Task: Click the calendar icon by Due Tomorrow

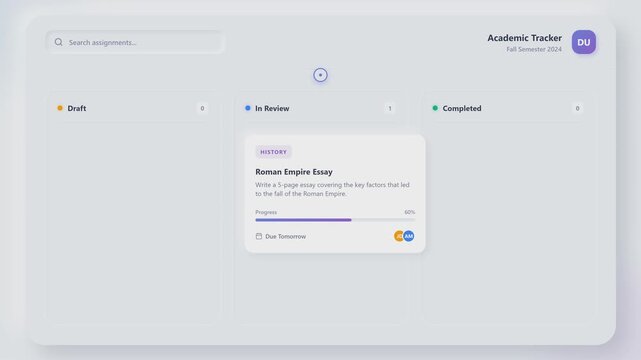Action: pos(259,236)
